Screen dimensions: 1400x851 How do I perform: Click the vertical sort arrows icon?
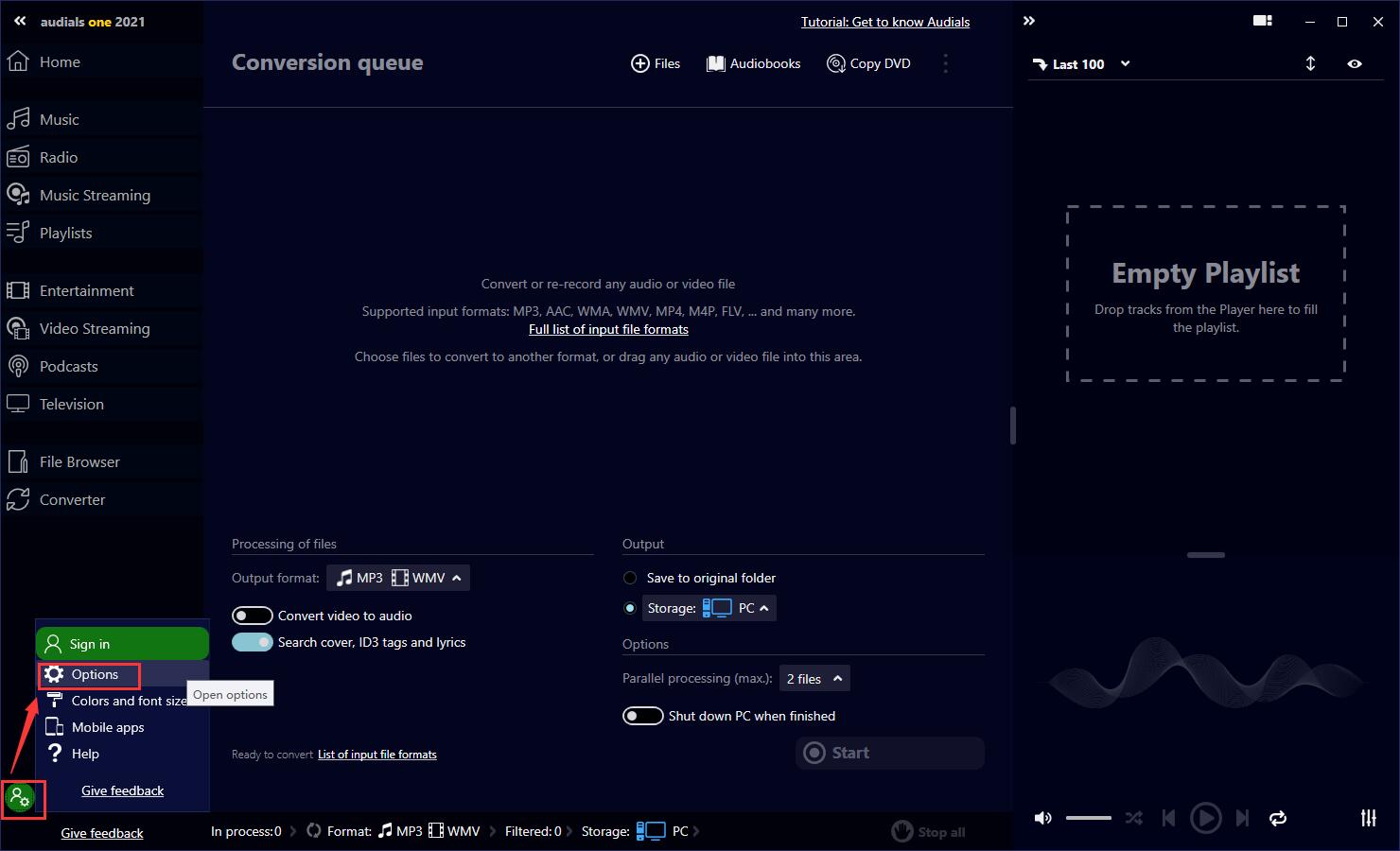1310,63
